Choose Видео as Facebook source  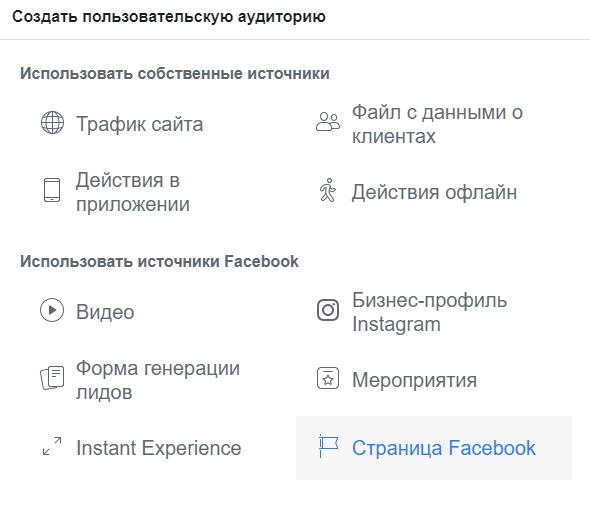105,312
